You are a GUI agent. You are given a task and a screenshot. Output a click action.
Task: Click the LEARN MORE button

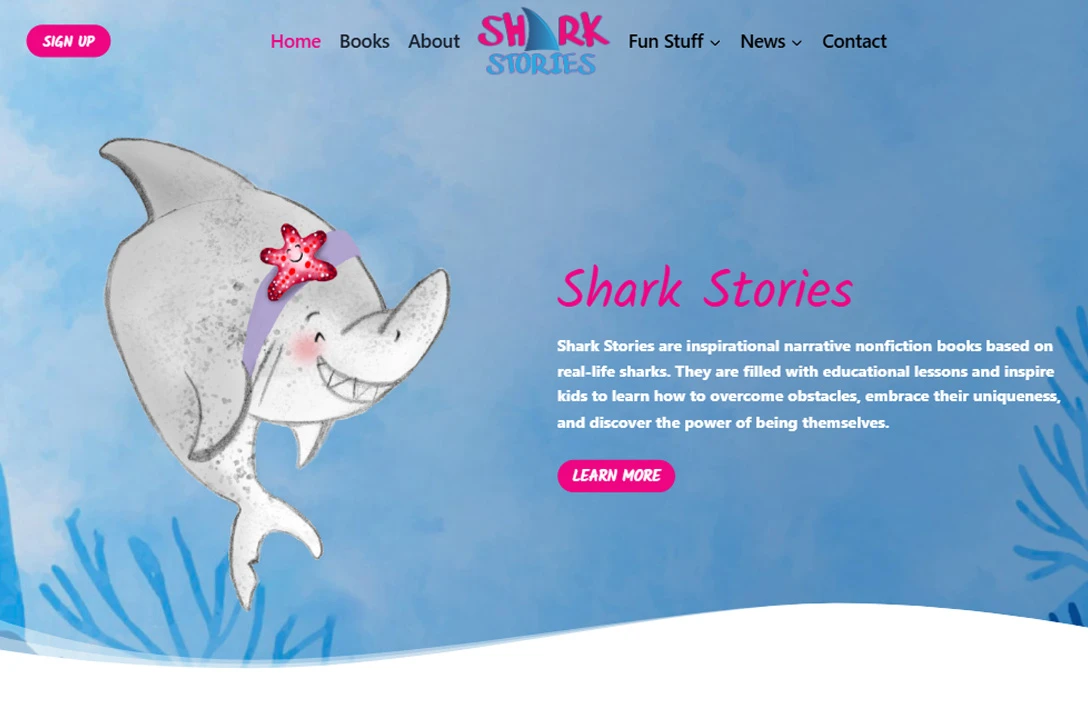616,476
